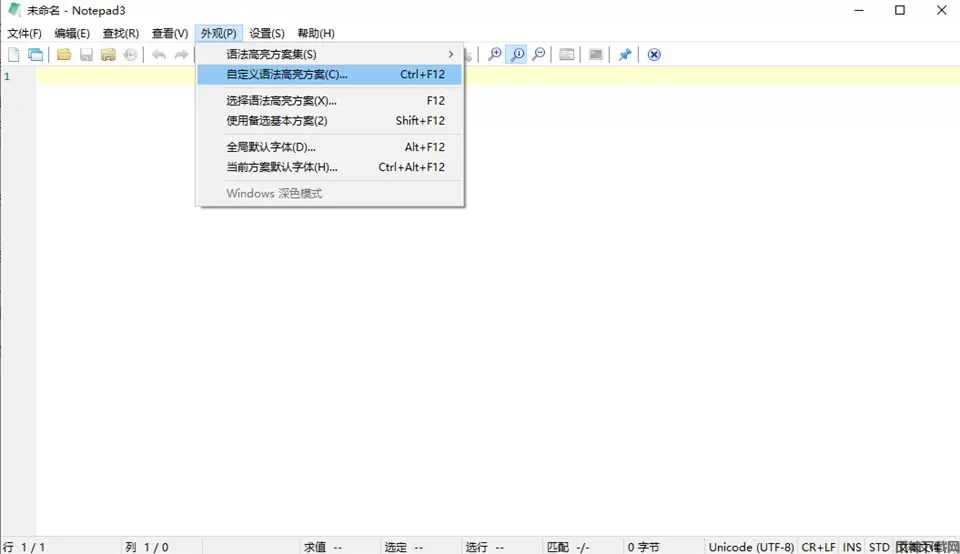Click the Undo arrow icon
Viewport: 960px width, 554px height.
159,54
